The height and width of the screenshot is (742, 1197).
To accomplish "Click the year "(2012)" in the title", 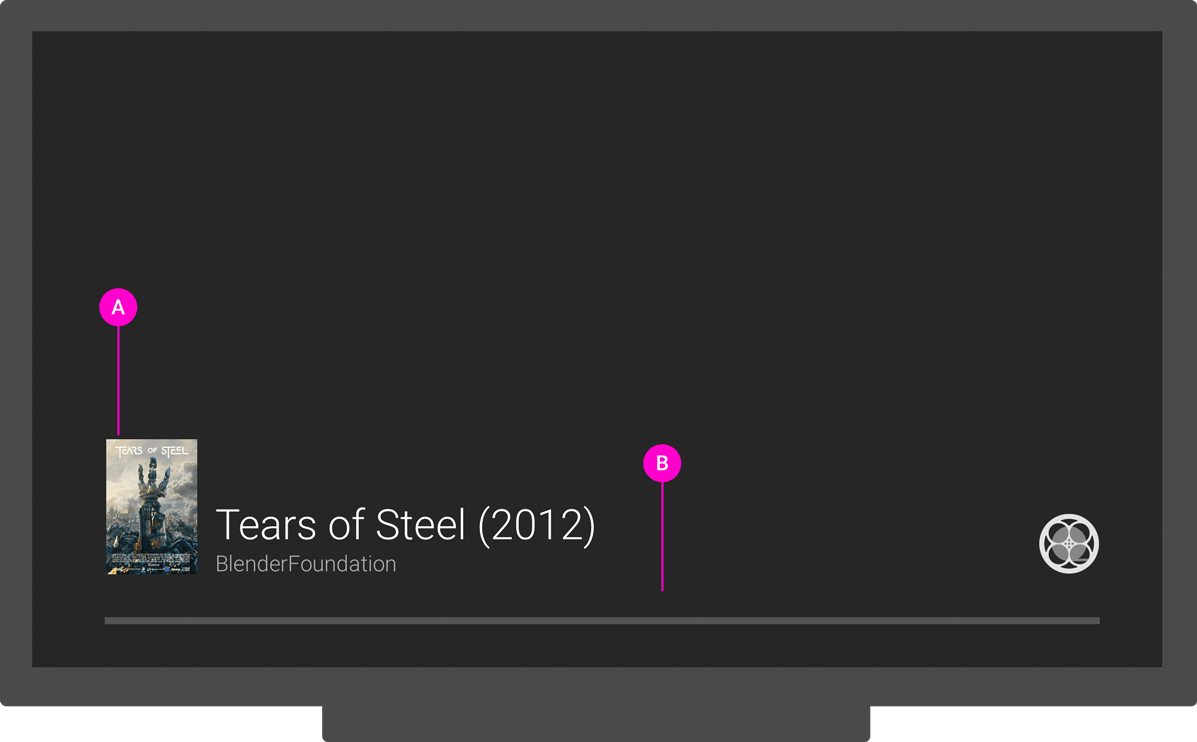I will [x=536, y=526].
